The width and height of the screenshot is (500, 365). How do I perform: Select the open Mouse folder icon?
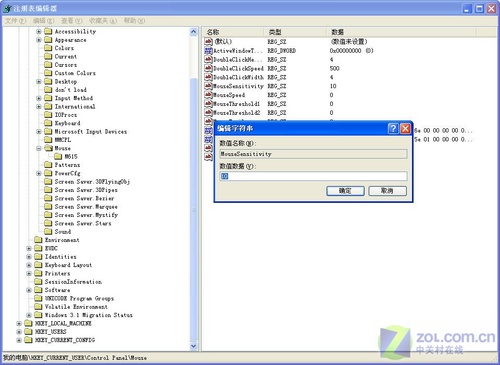49,148
